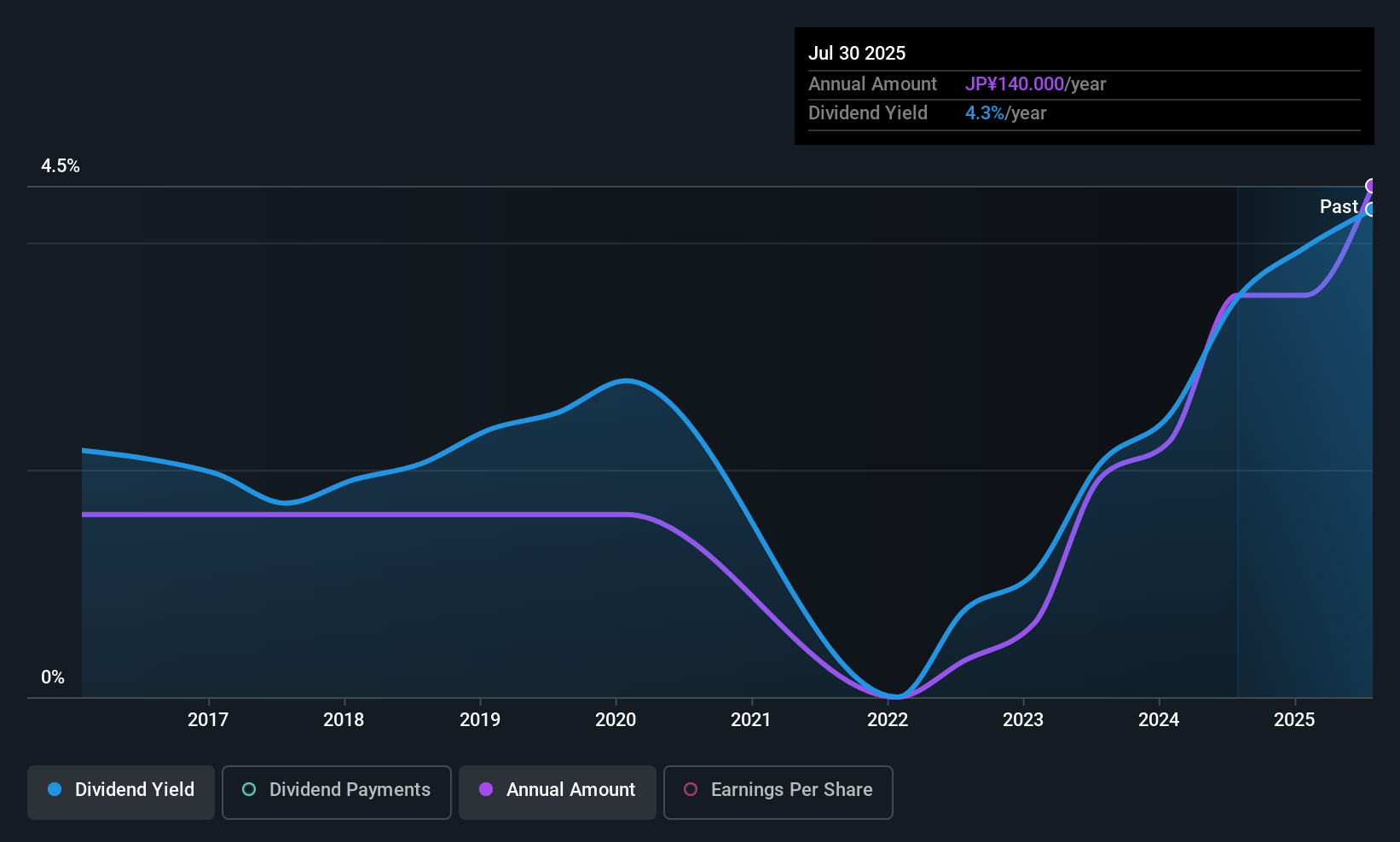Click the "Past" region label
This screenshot has width=1400, height=842.
click(1339, 207)
